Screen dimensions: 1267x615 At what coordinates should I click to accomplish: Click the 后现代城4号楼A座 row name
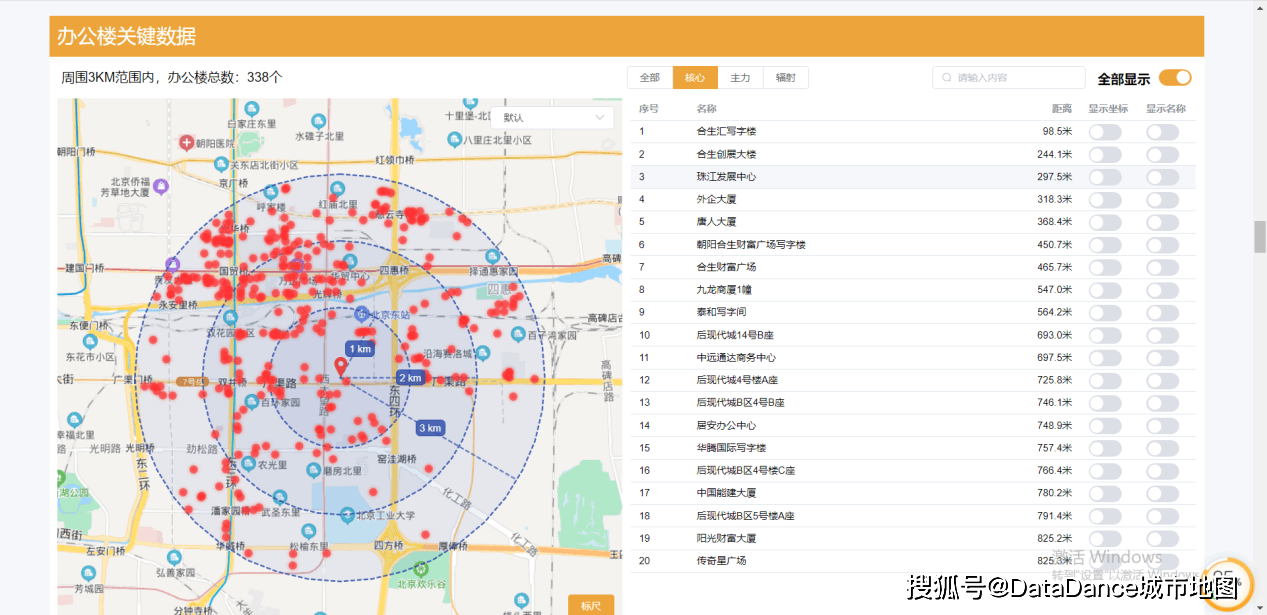pos(737,380)
